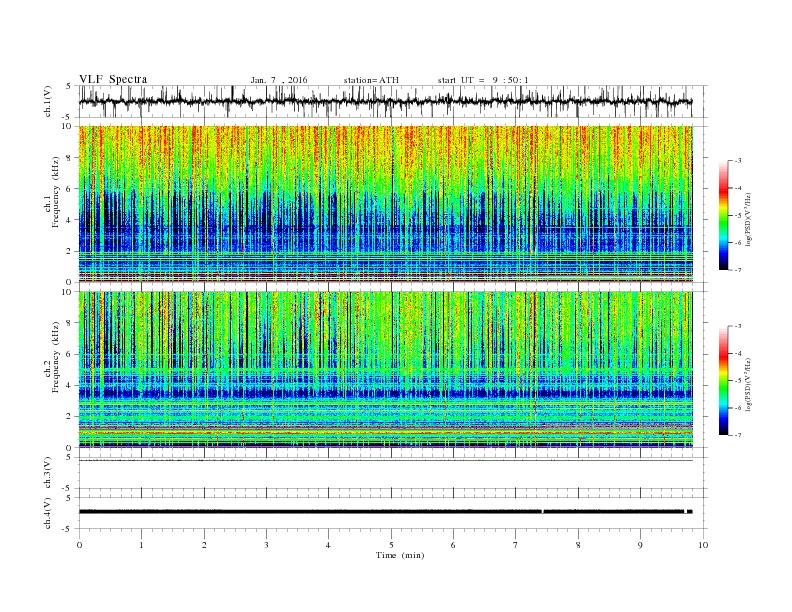Click the "-7" label on upper color bar
Screen dimensions: 792x612
[738, 270]
